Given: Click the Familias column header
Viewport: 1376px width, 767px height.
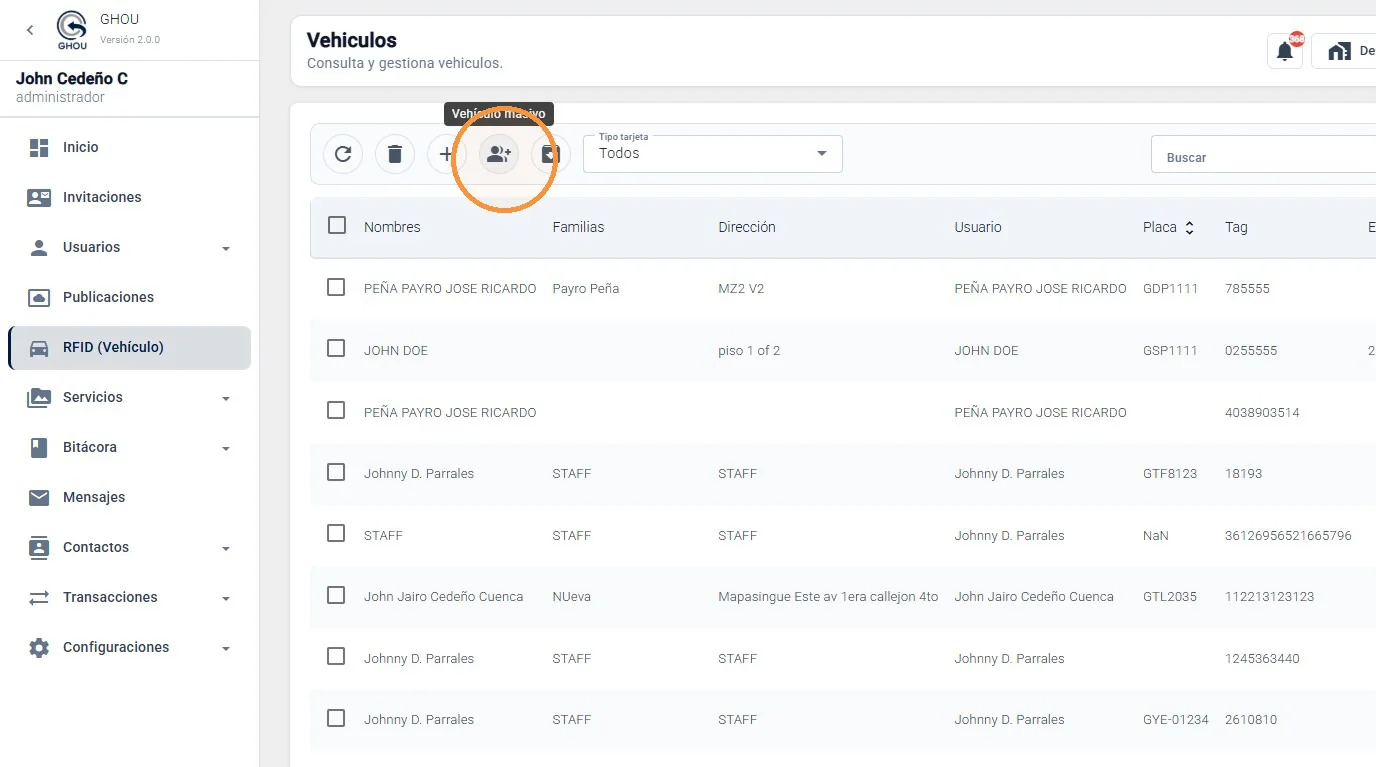Looking at the screenshot, I should point(578,227).
